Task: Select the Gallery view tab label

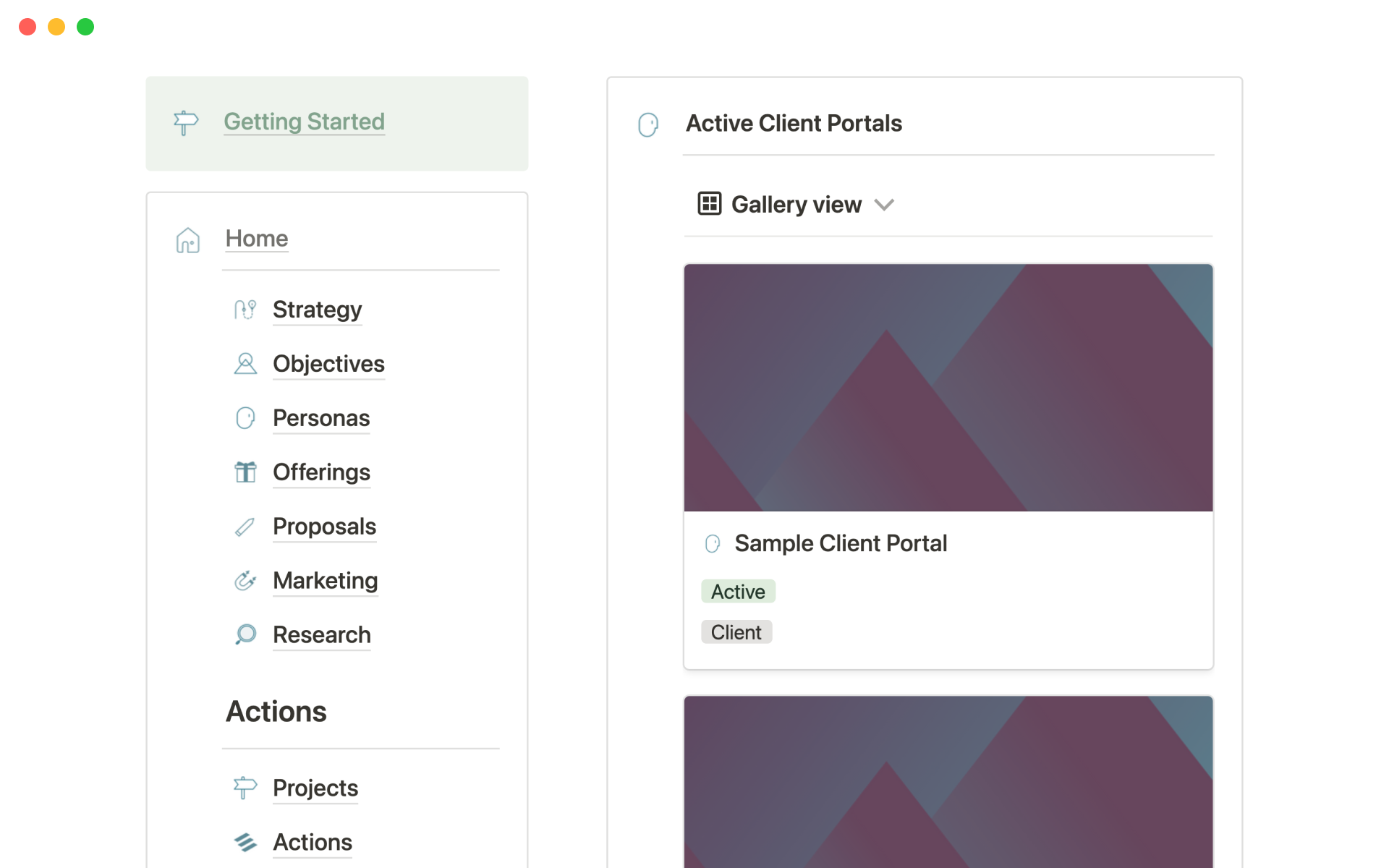Action: tap(797, 205)
